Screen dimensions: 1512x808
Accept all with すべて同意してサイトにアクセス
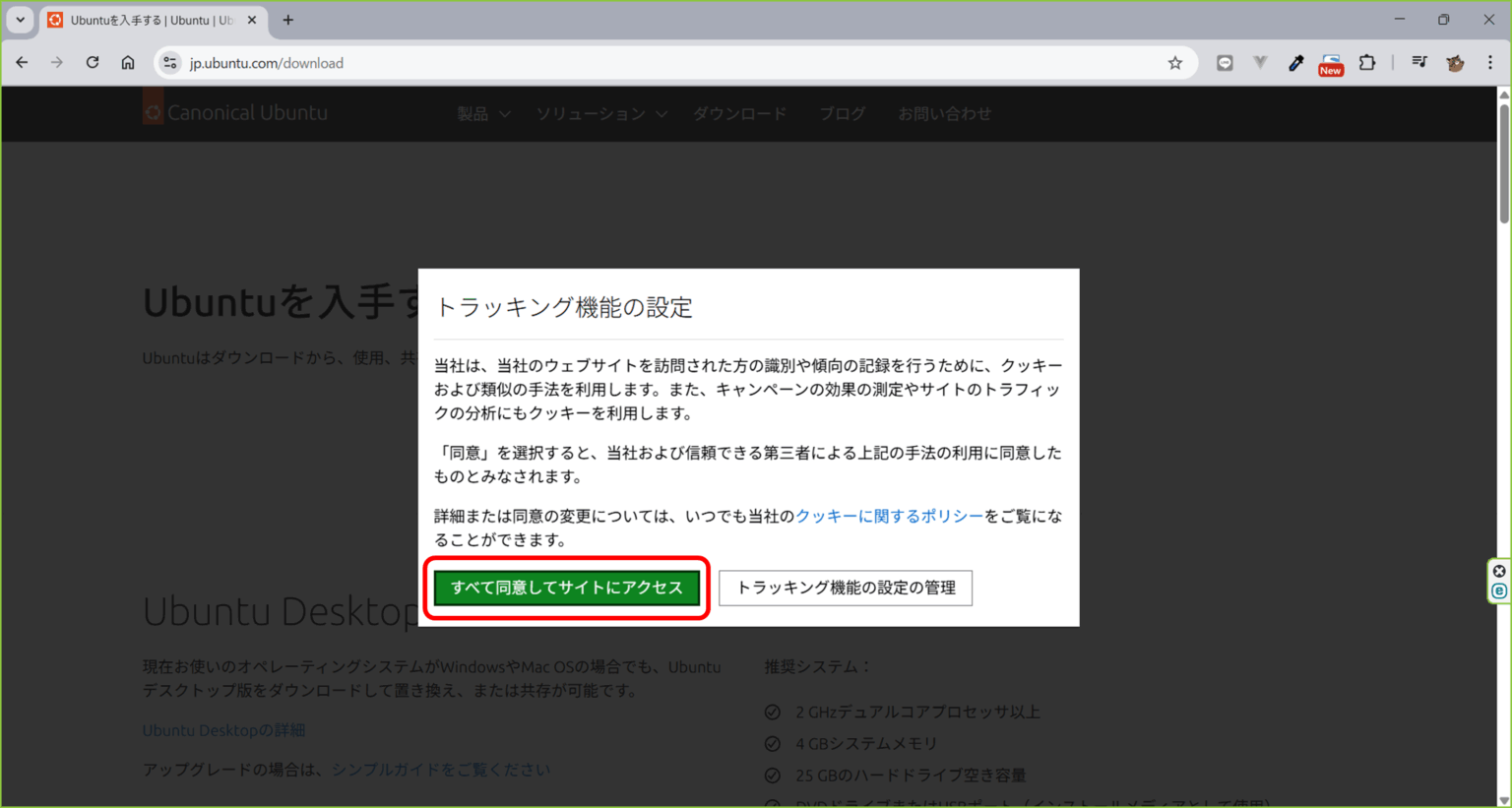coord(567,588)
